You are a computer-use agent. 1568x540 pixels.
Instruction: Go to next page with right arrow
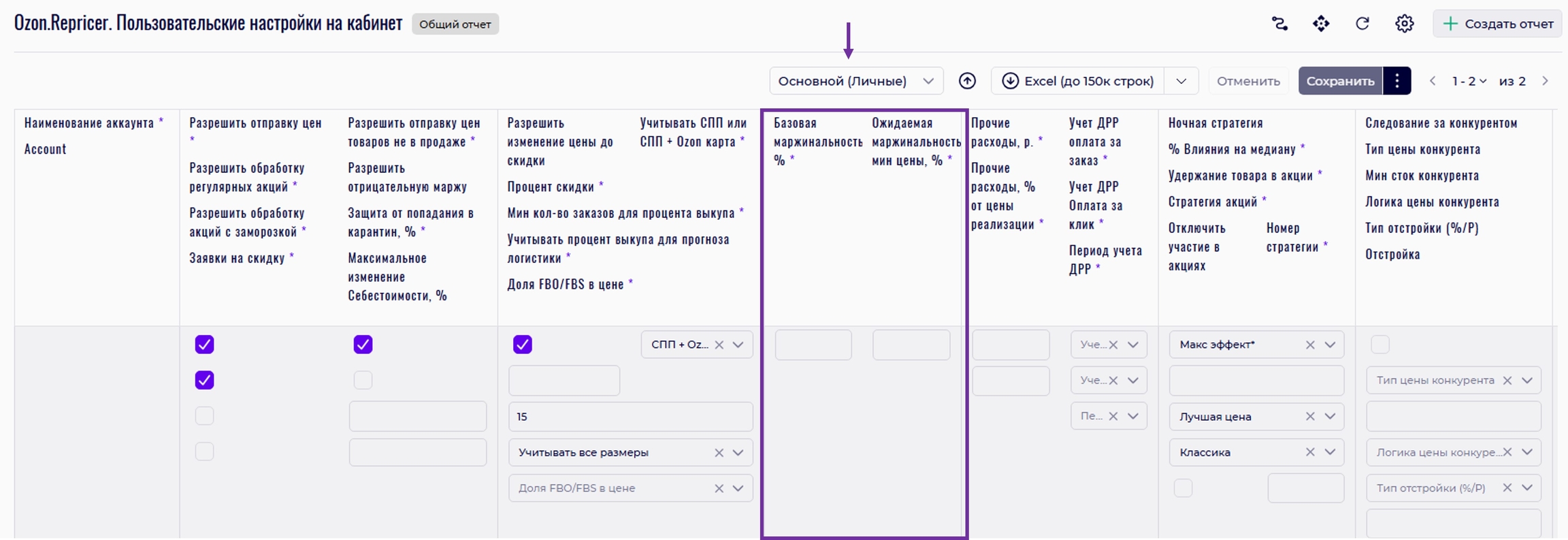(x=1546, y=81)
